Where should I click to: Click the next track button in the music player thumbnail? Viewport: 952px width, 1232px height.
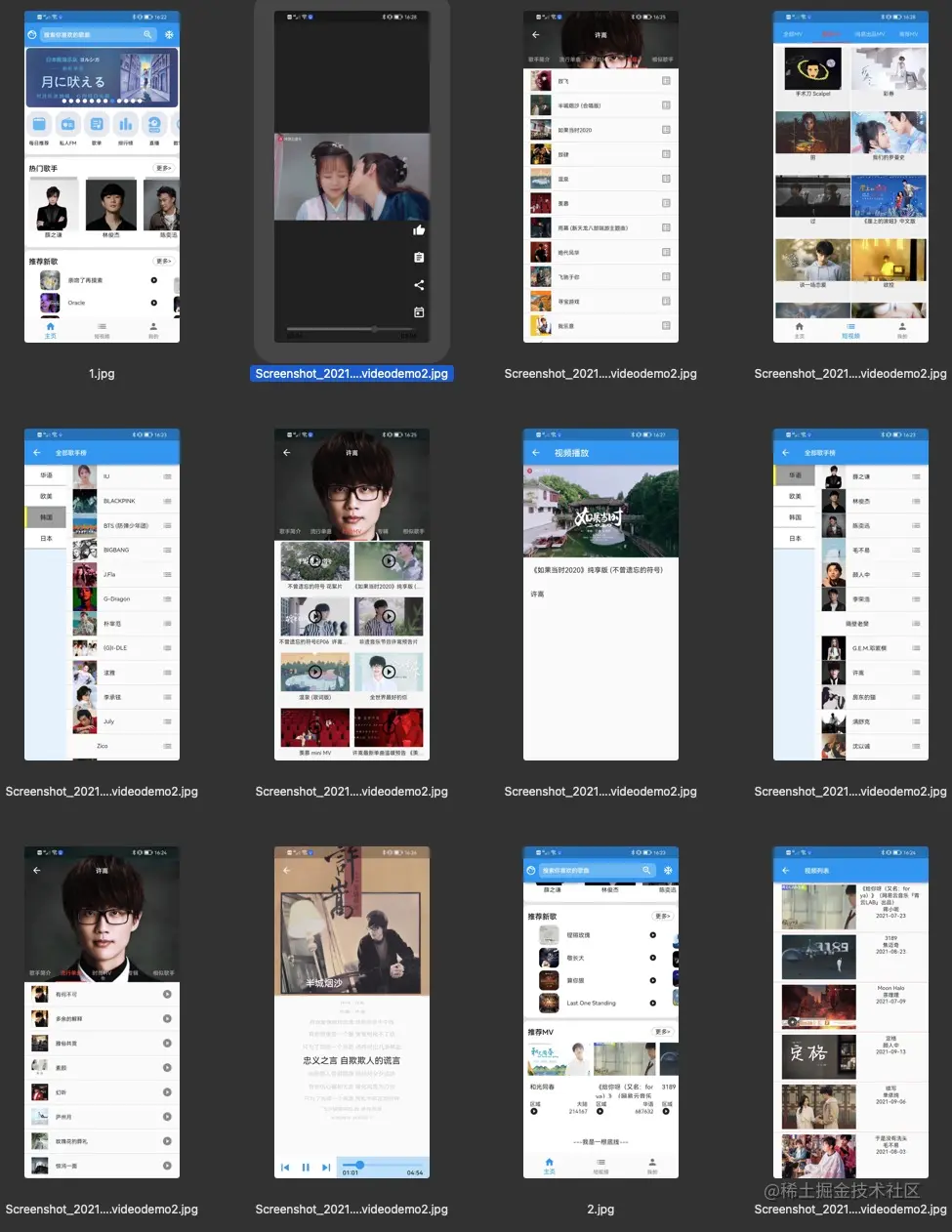(x=326, y=1167)
